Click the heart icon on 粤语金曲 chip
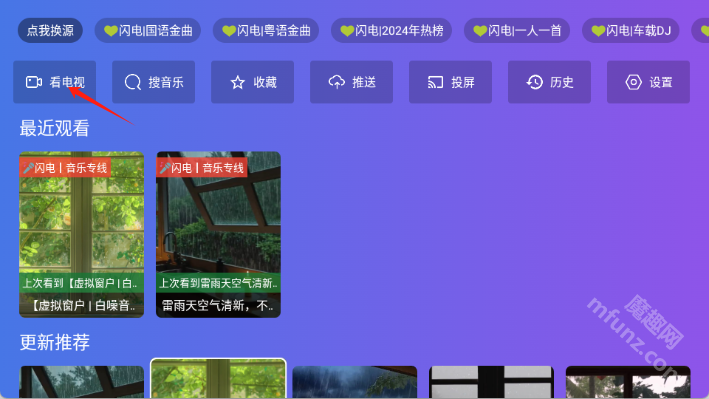 tap(229, 31)
